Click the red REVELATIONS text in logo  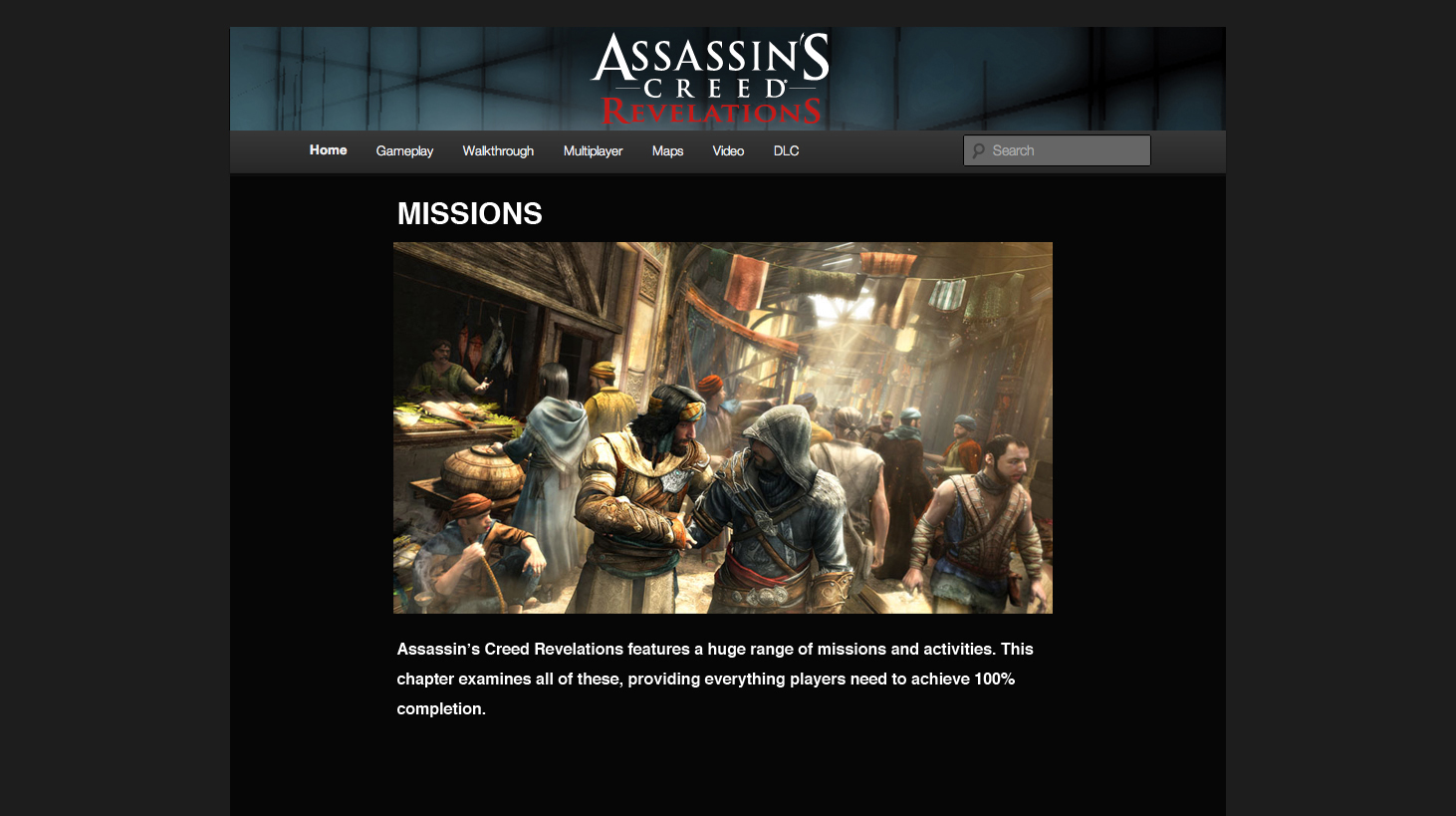[711, 112]
